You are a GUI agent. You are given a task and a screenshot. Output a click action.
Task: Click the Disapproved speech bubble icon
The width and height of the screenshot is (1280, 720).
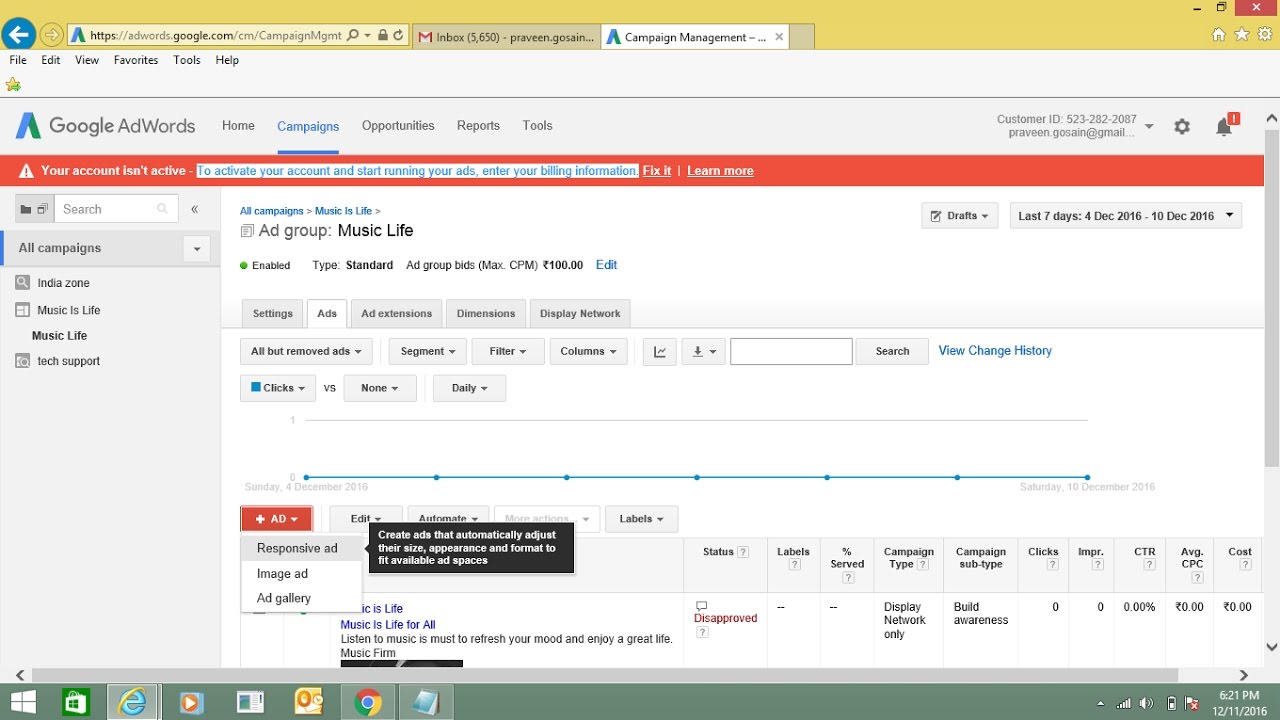click(702, 606)
